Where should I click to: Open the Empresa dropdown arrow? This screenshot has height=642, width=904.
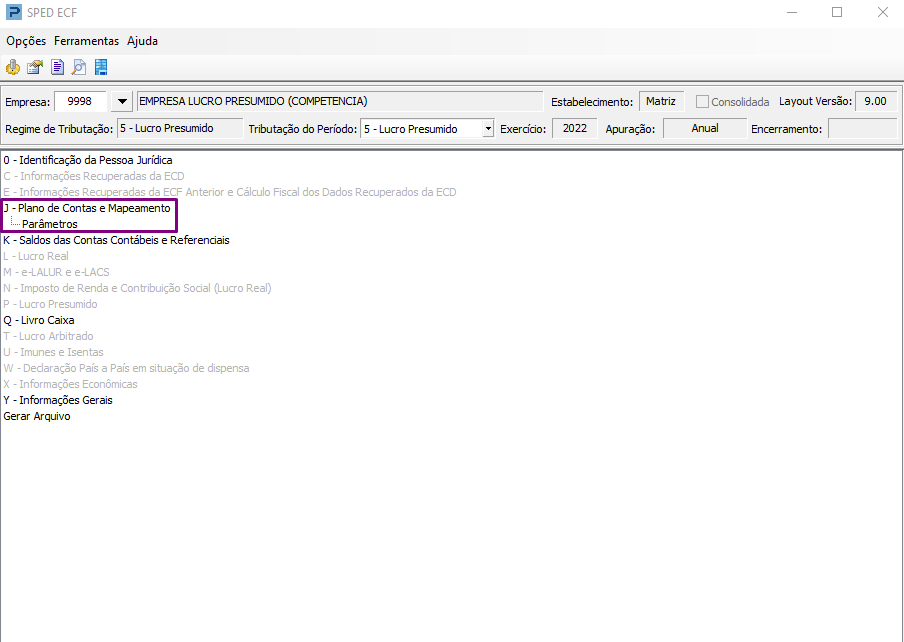point(122,101)
